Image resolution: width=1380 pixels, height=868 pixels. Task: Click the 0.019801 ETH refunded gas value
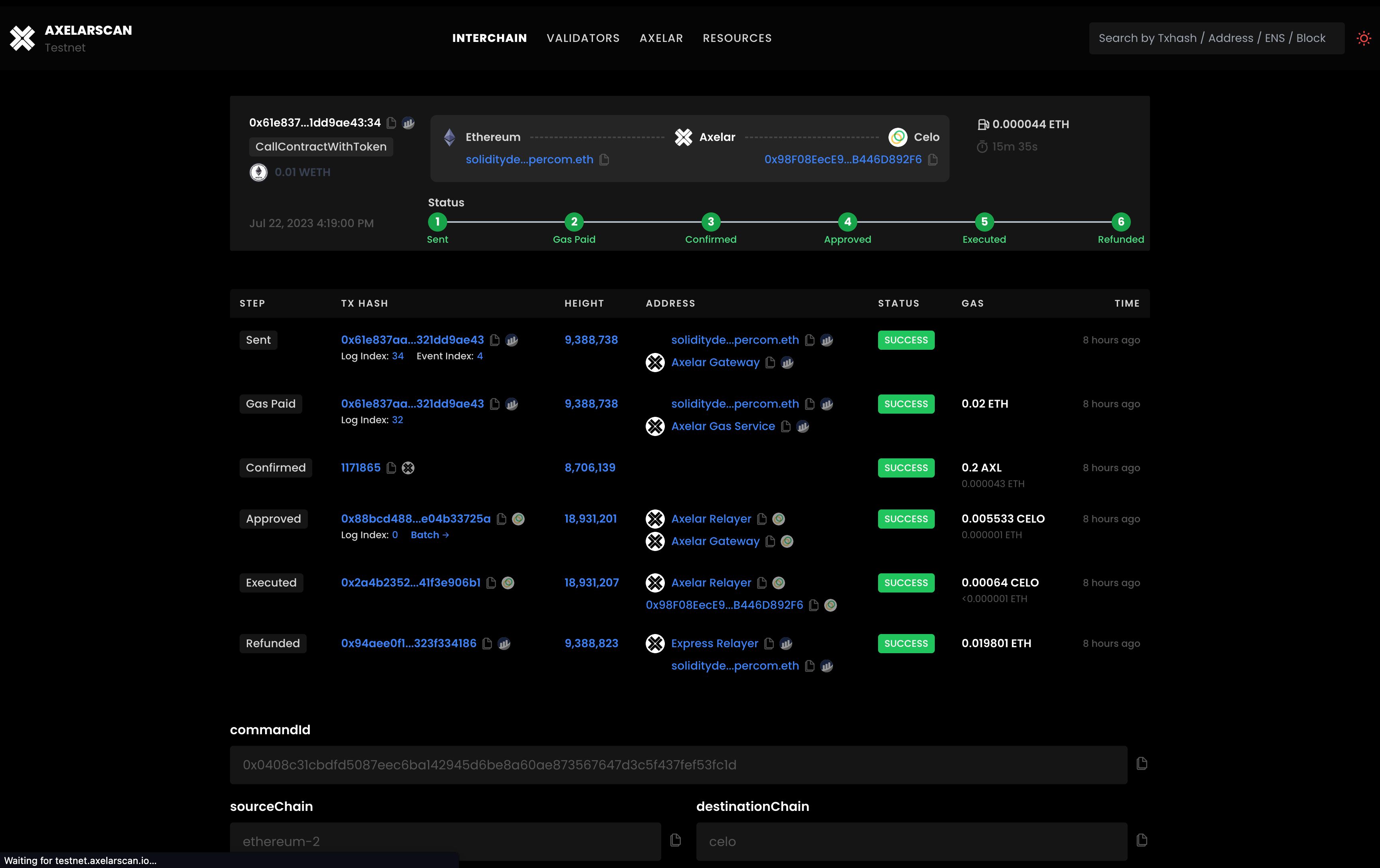tap(997, 643)
